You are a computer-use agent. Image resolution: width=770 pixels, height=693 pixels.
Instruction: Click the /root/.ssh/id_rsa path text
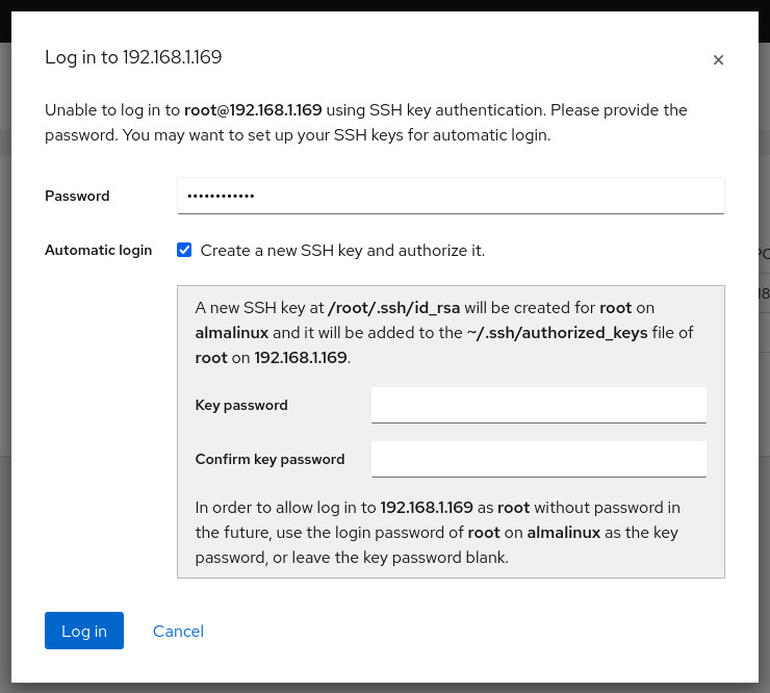(394, 308)
